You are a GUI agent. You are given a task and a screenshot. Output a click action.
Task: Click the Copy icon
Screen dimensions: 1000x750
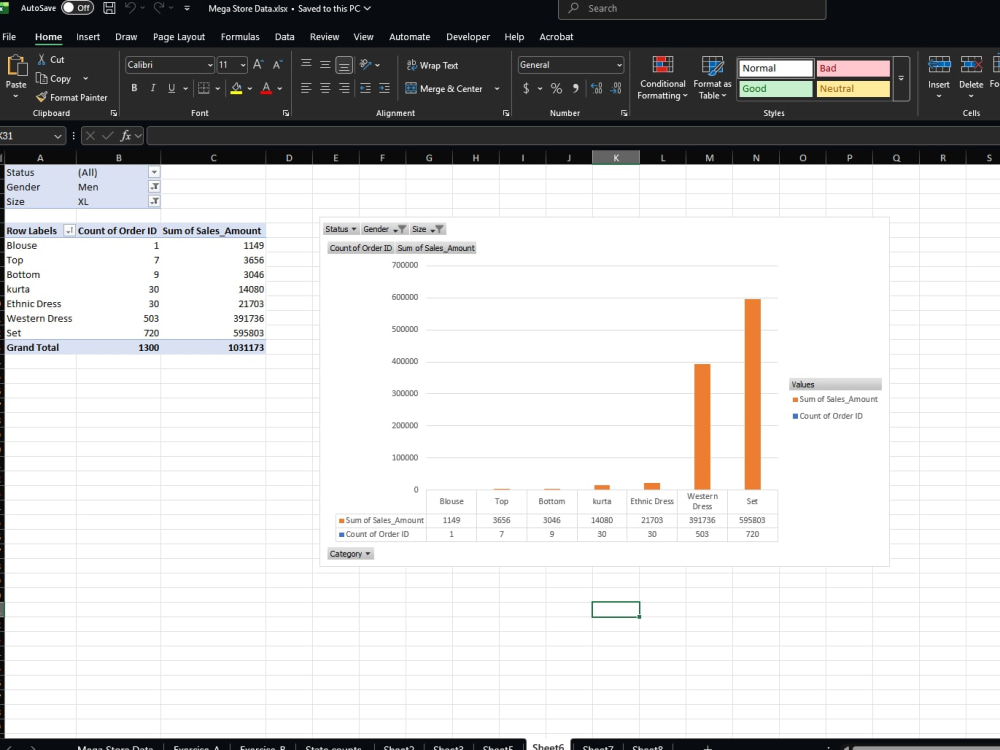(x=42, y=78)
